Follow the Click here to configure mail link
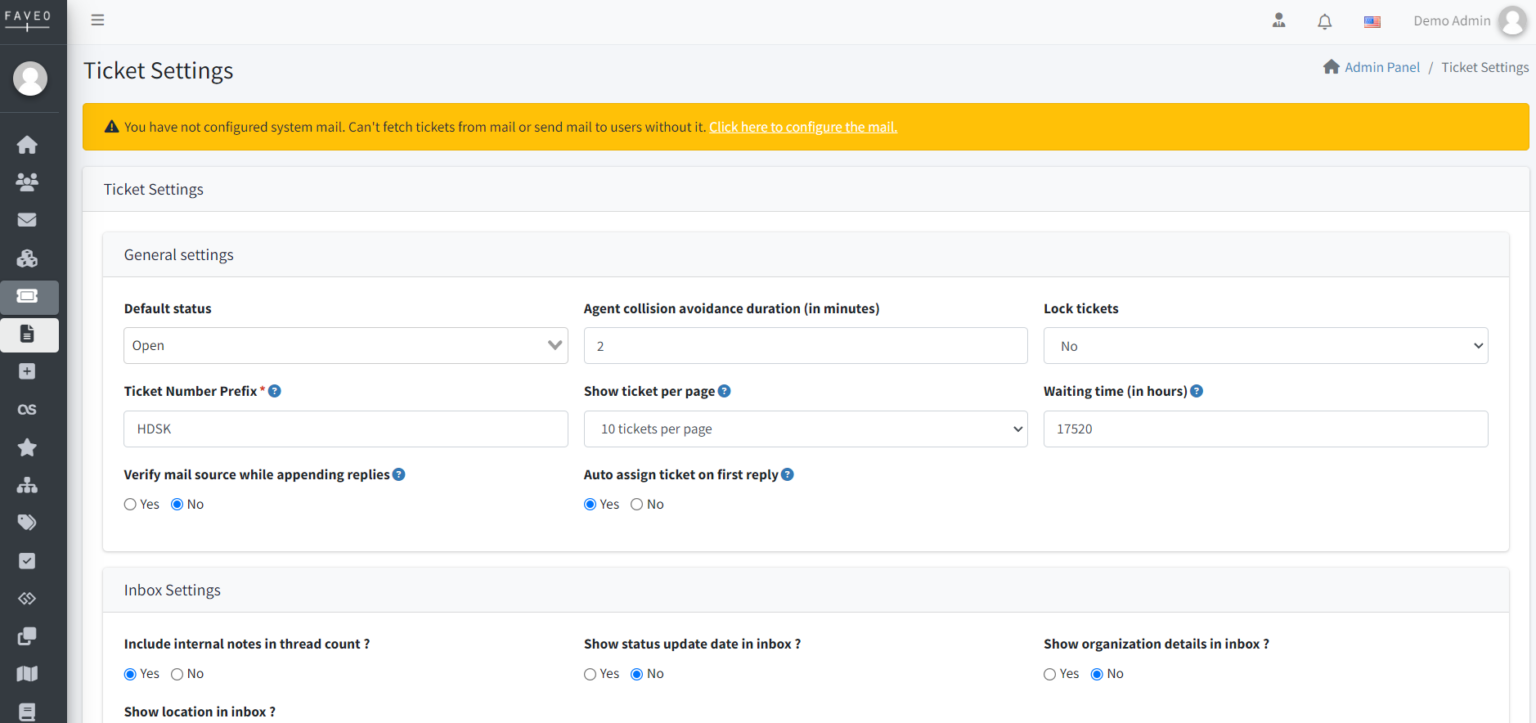The width and height of the screenshot is (1536, 723). pyautogui.click(x=802, y=127)
